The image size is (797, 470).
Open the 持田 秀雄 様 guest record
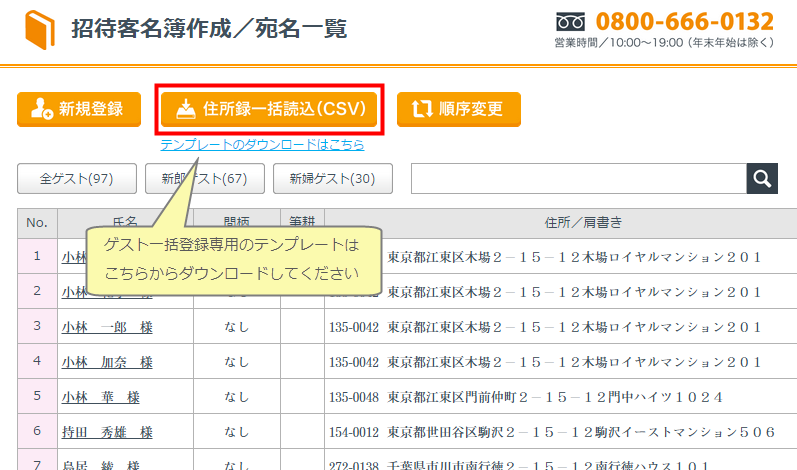pos(106,432)
